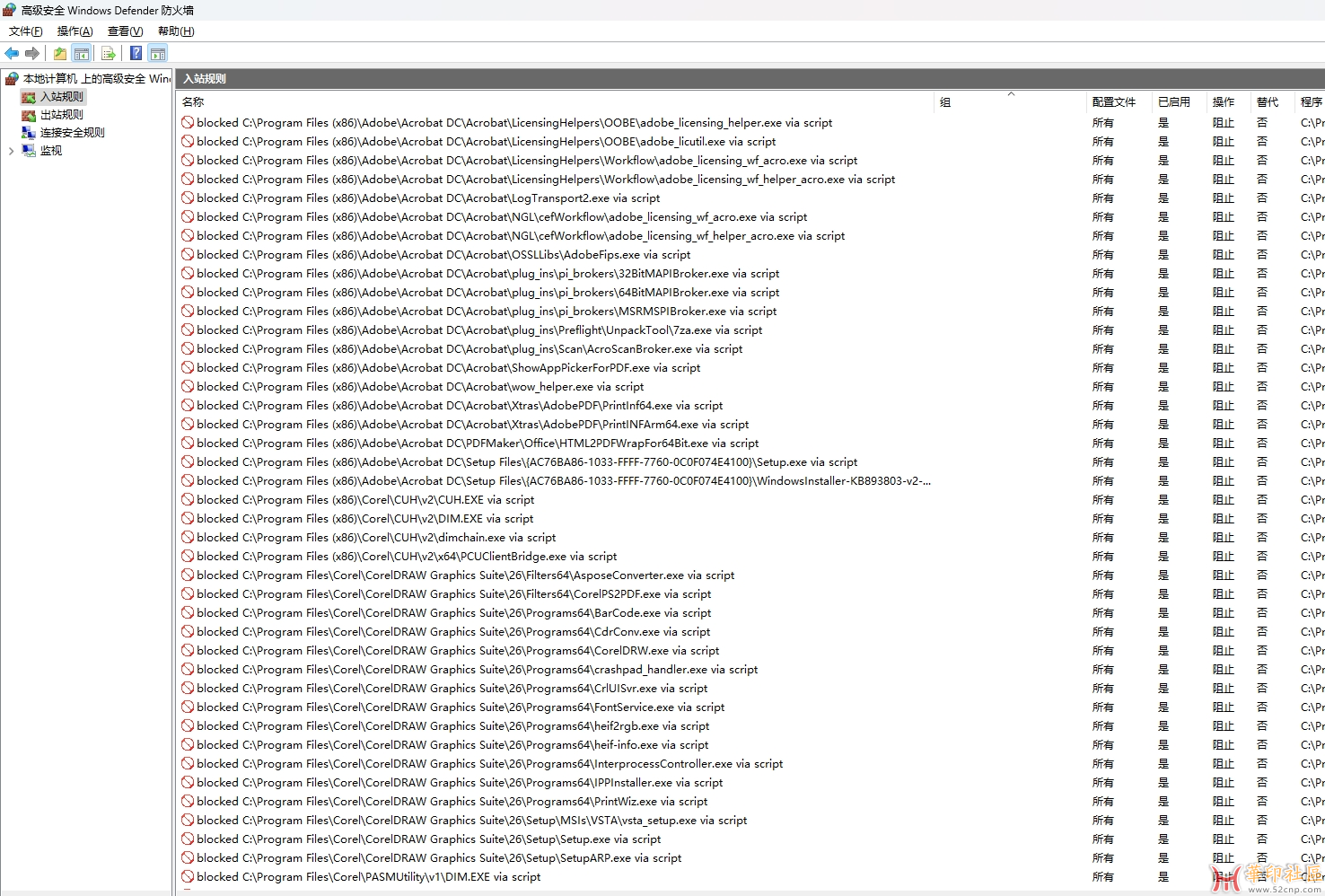Viewport: 1325px width, 896px height.
Task: Select 出站规则 in the tree
Action: click(x=62, y=115)
